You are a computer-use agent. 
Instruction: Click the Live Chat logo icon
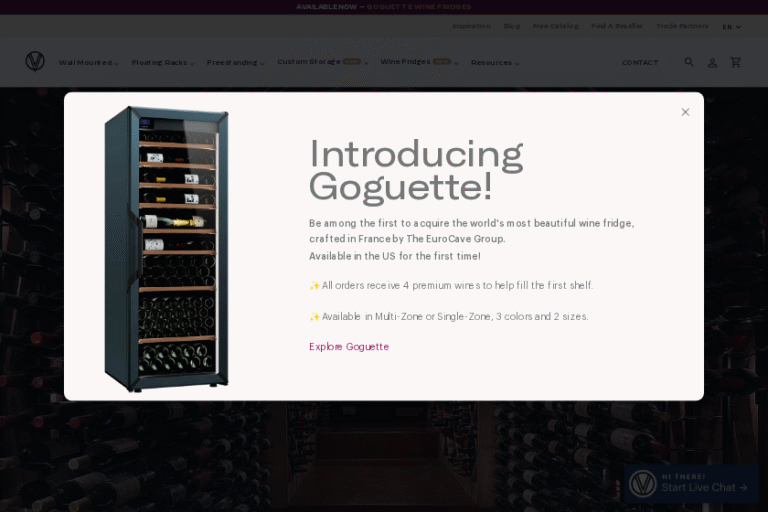(643, 484)
